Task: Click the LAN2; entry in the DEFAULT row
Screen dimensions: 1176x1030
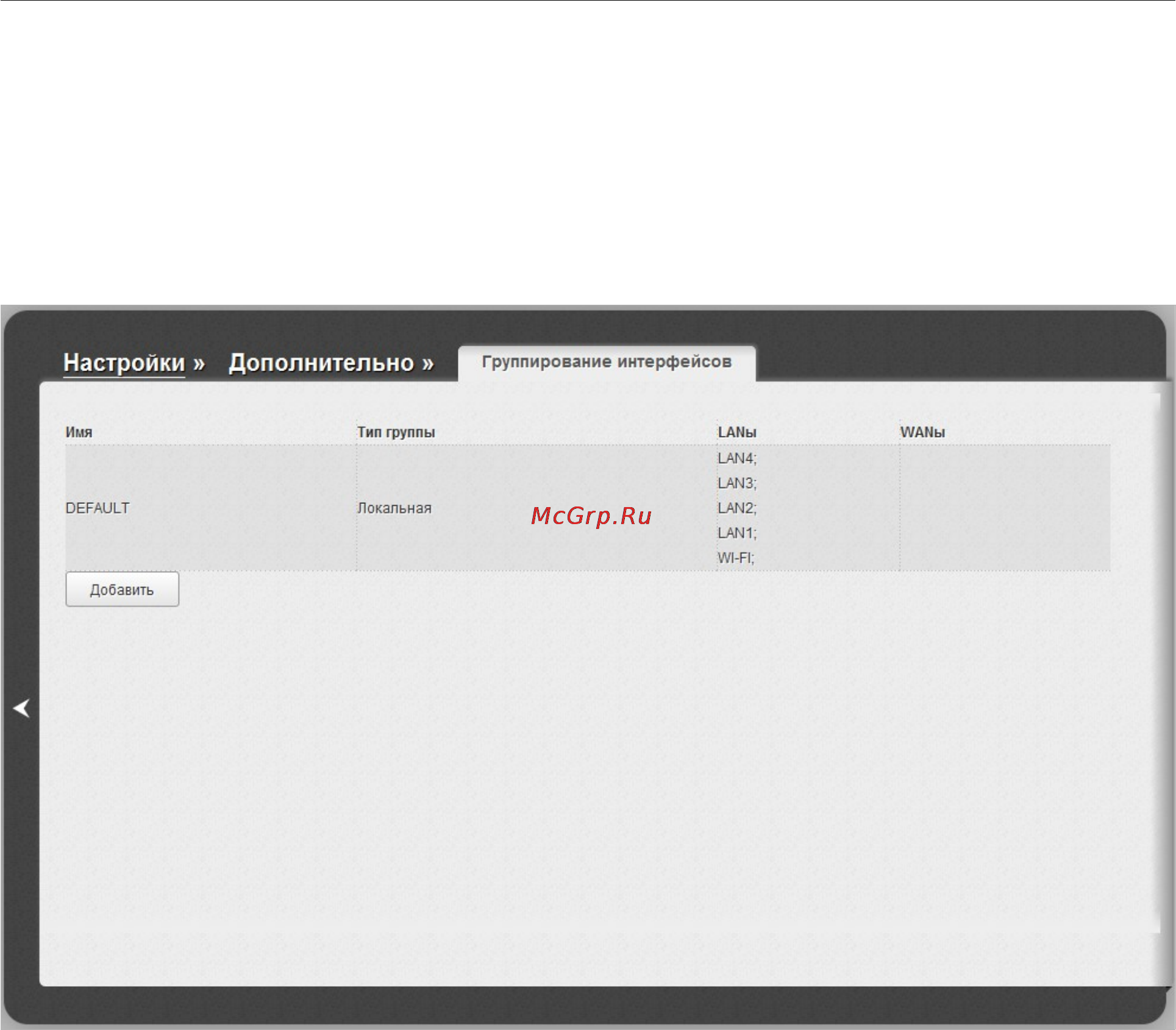Action: 737,508
